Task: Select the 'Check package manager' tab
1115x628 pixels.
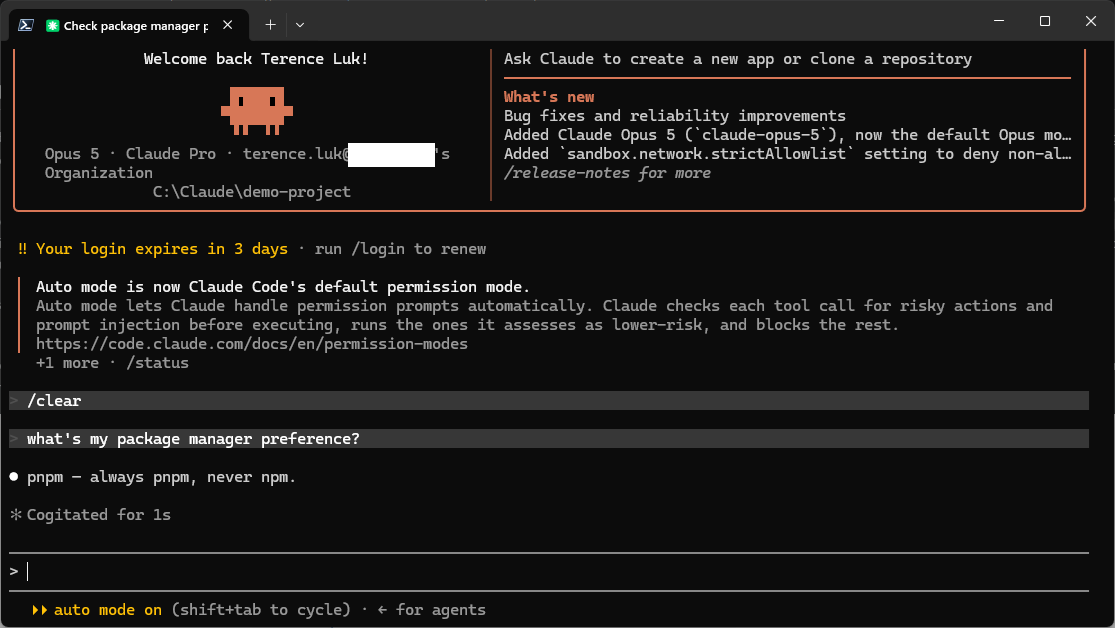Action: pyautogui.click(x=129, y=26)
